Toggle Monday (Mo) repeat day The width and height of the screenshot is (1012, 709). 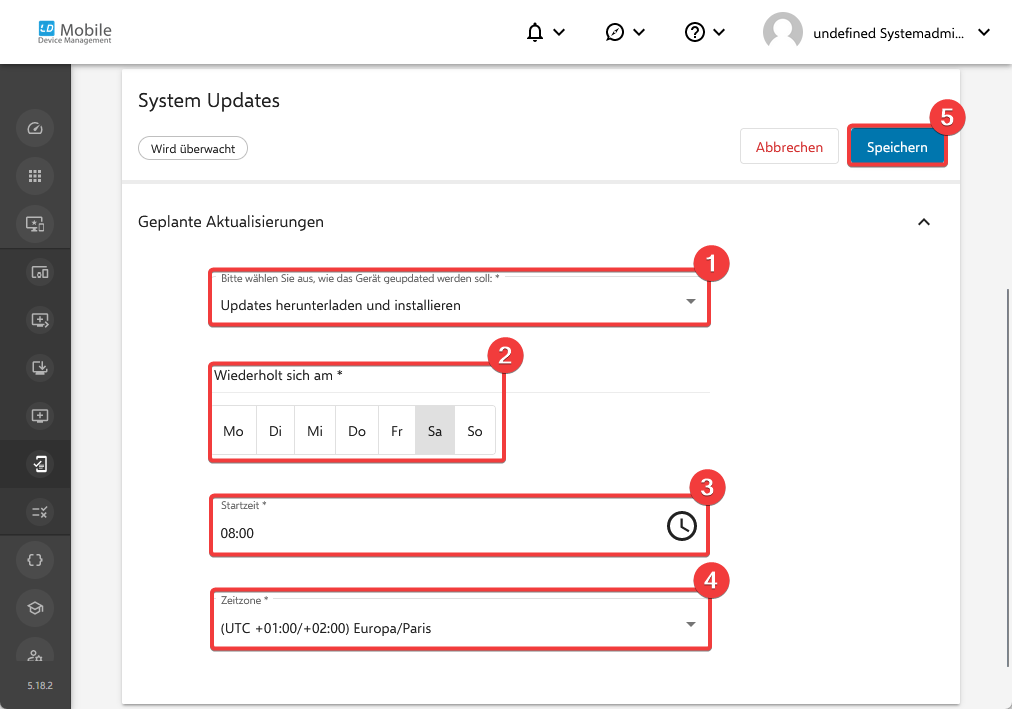tap(233, 431)
